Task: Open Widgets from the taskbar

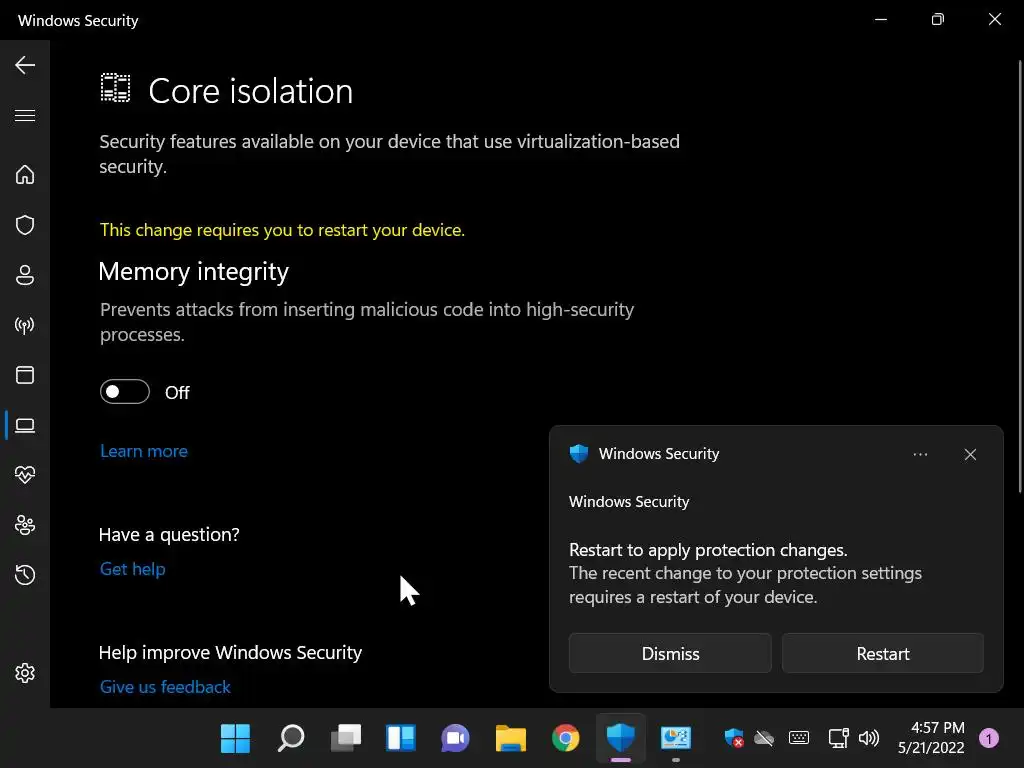Action: [400, 739]
